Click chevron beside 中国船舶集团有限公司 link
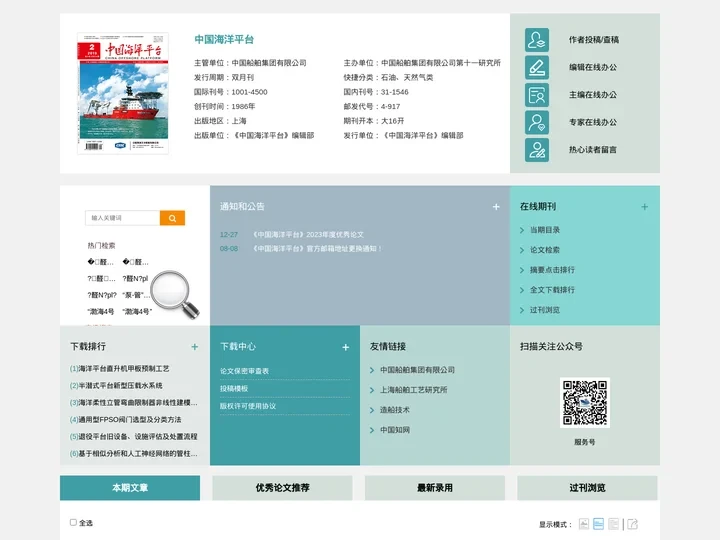The width and height of the screenshot is (720, 540). click(x=372, y=370)
